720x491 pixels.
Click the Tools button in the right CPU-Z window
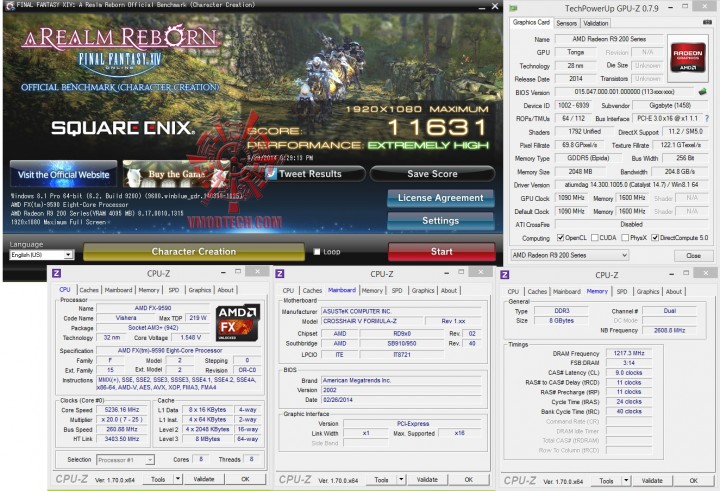pyautogui.click(x=606, y=481)
